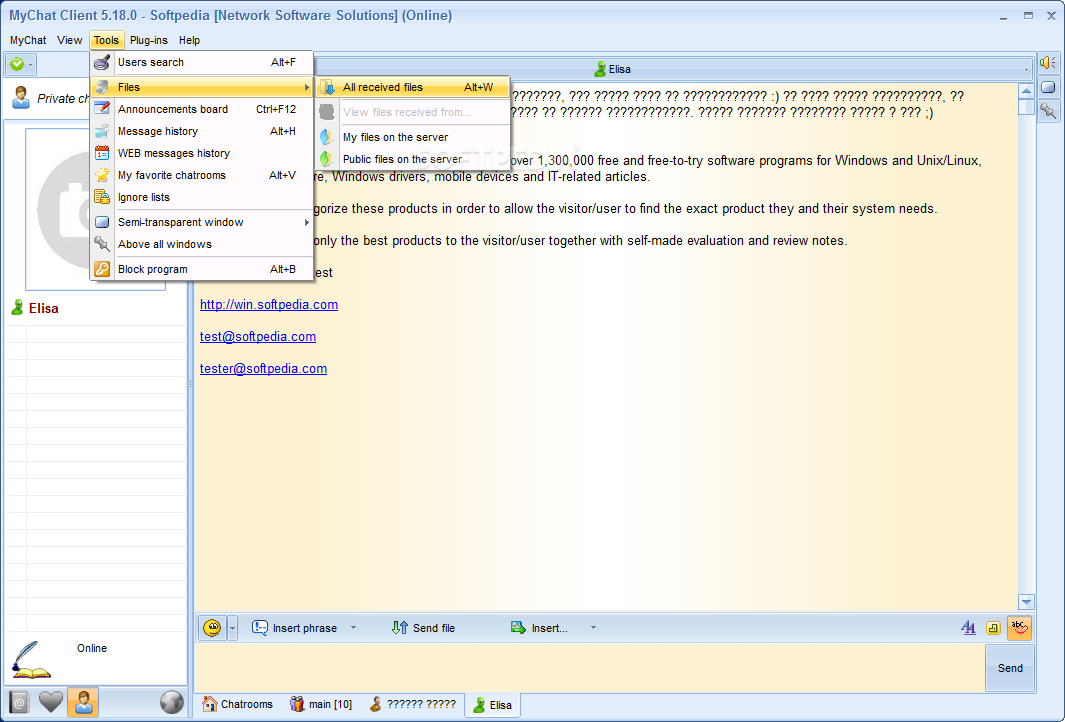Click Insert phrase button
The height and width of the screenshot is (722, 1065).
click(294, 628)
